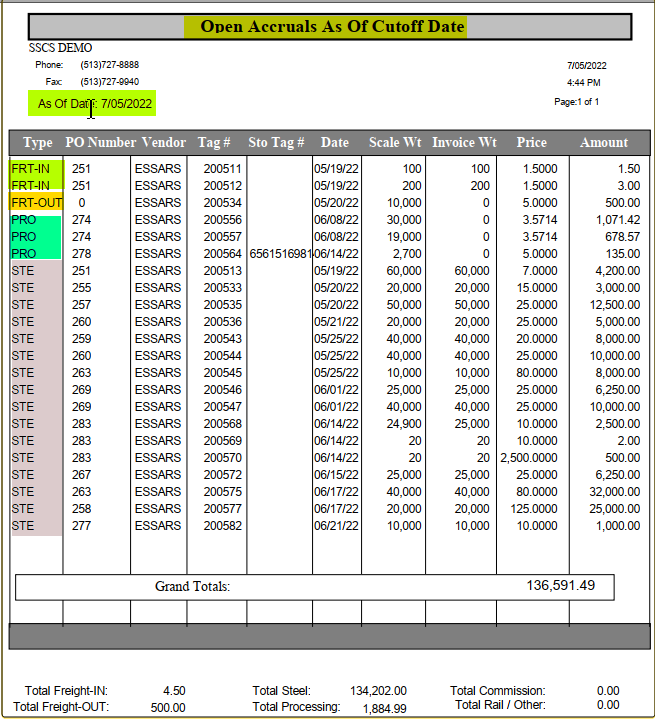The height and width of the screenshot is (719, 655).
Task: Click the grand total 136,591.49
Action: coord(561,585)
